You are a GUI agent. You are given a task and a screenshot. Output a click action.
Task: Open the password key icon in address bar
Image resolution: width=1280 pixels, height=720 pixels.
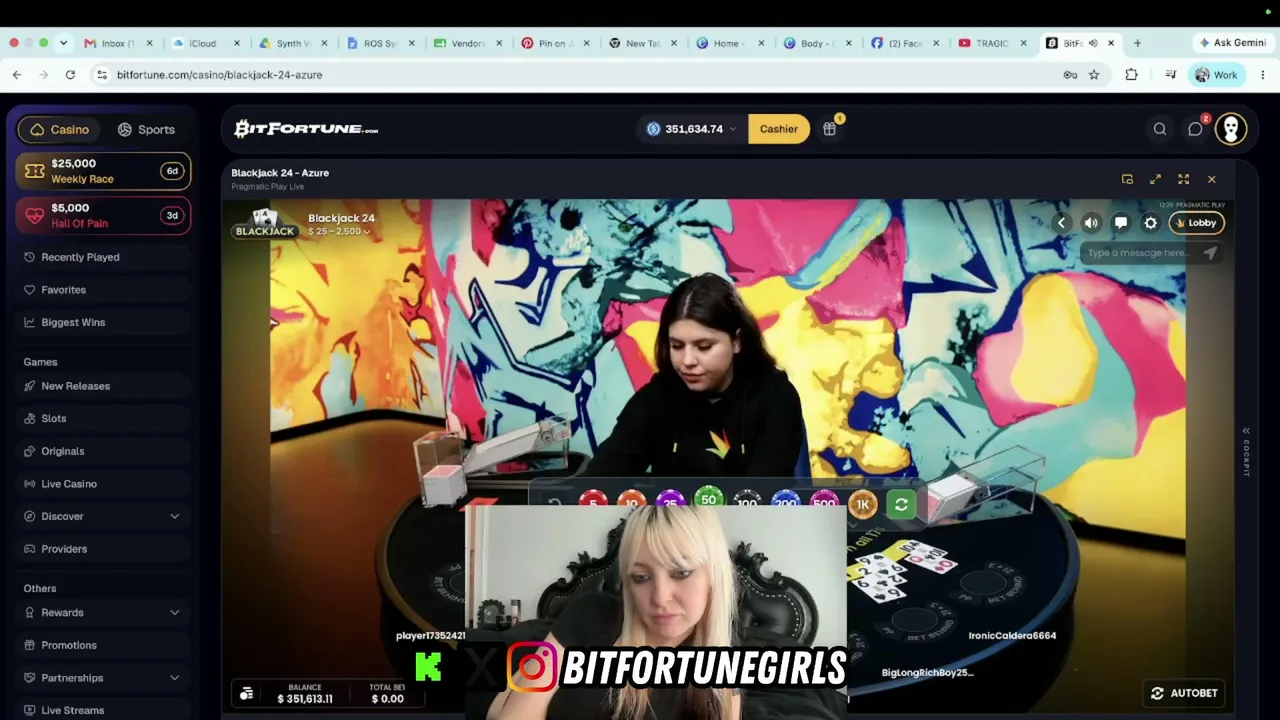pyautogui.click(x=1070, y=75)
